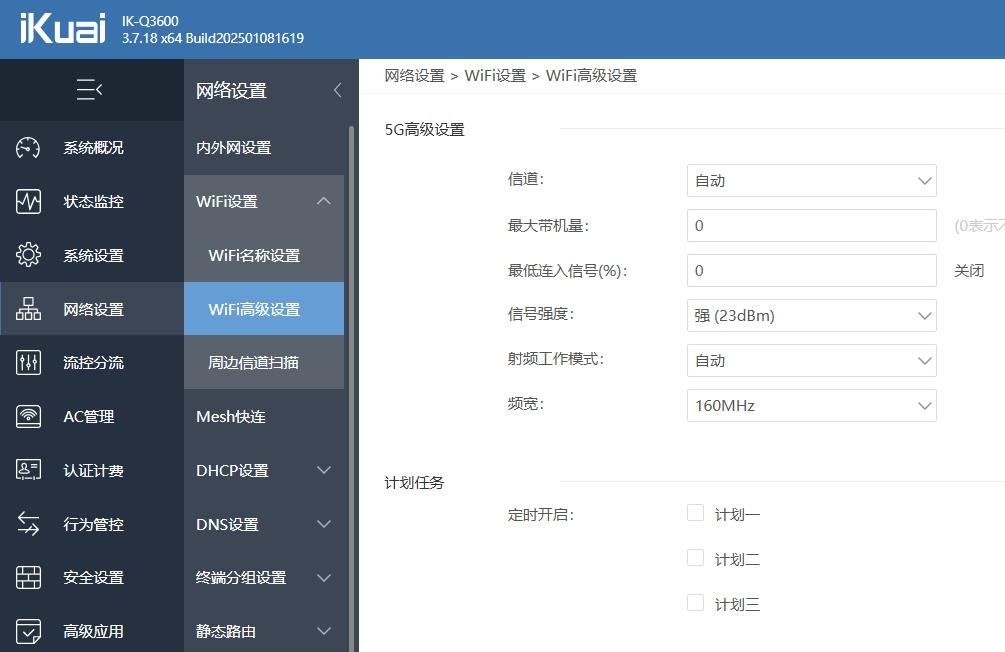Open the 信道 channel dropdown

tap(811, 180)
